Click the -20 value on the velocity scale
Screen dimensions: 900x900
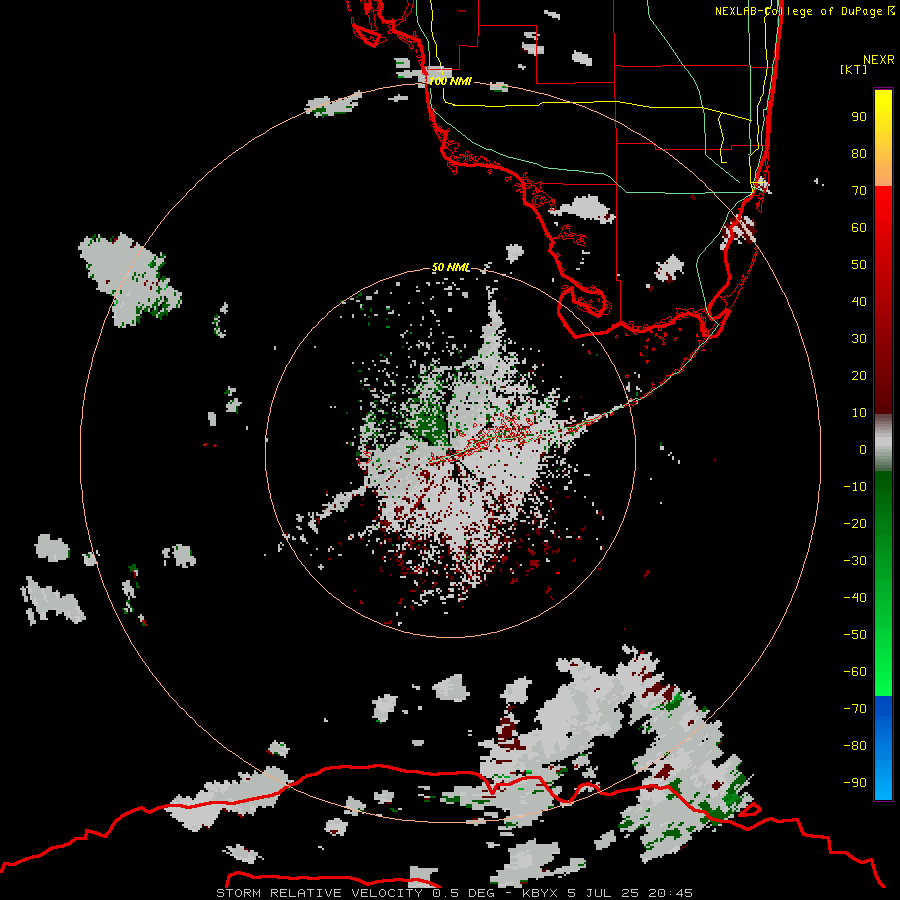click(855, 523)
